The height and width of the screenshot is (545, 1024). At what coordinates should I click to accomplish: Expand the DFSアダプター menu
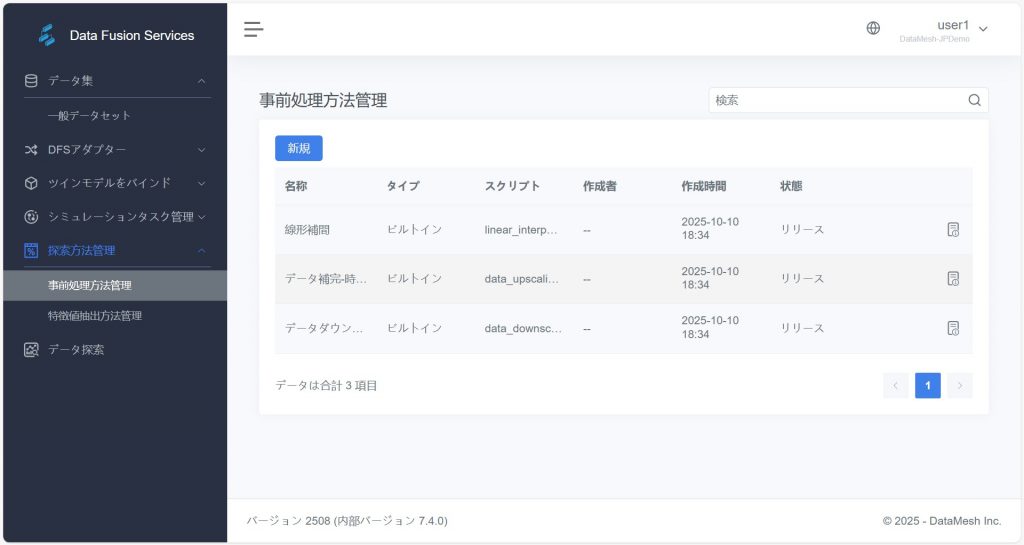click(x=201, y=150)
